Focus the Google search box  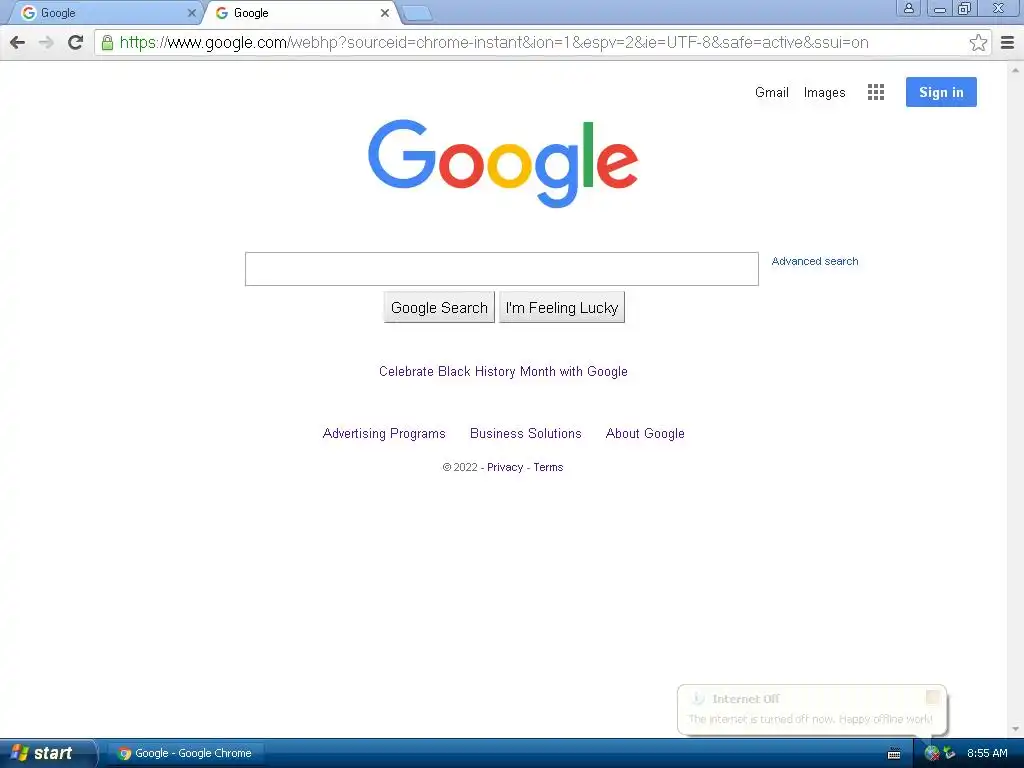pos(502,269)
